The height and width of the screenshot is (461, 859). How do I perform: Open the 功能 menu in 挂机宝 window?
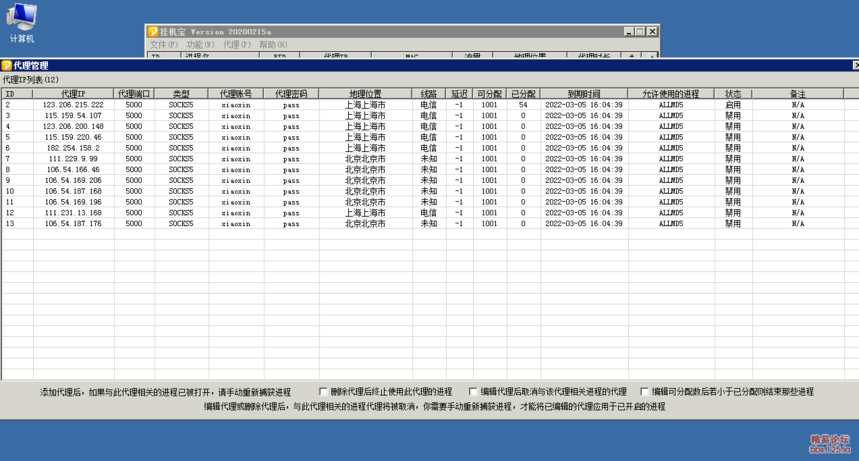[x=200, y=44]
